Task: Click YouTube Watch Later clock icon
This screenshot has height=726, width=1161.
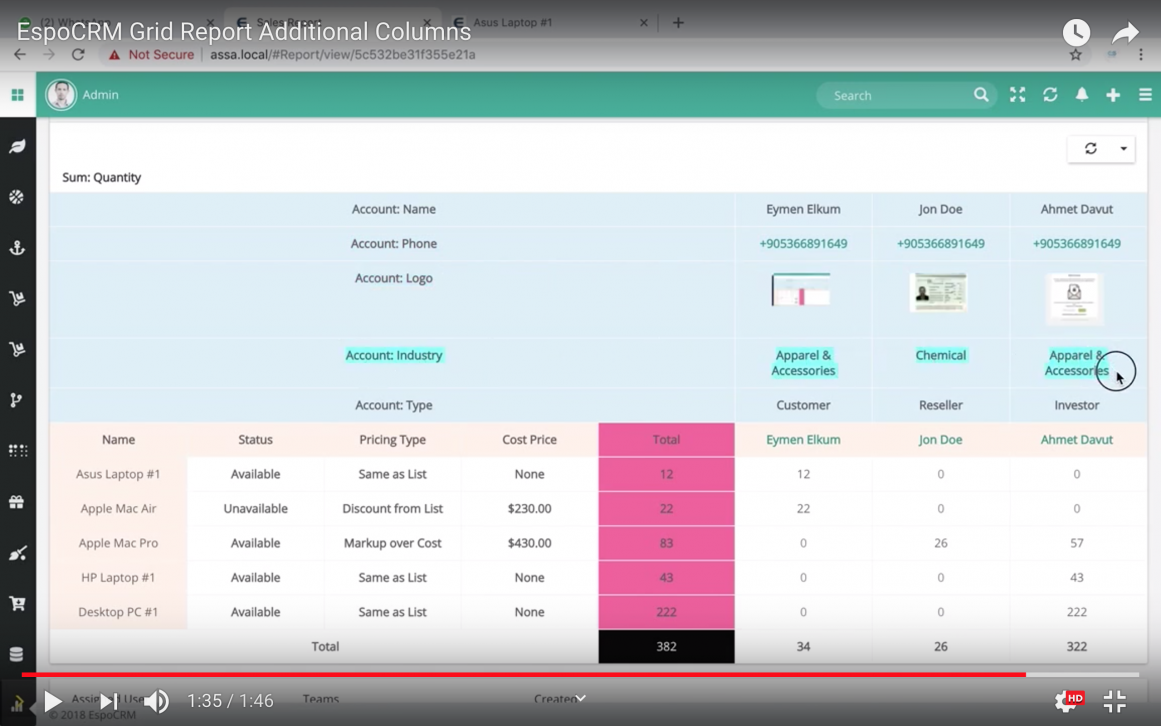Action: pyautogui.click(x=1077, y=32)
